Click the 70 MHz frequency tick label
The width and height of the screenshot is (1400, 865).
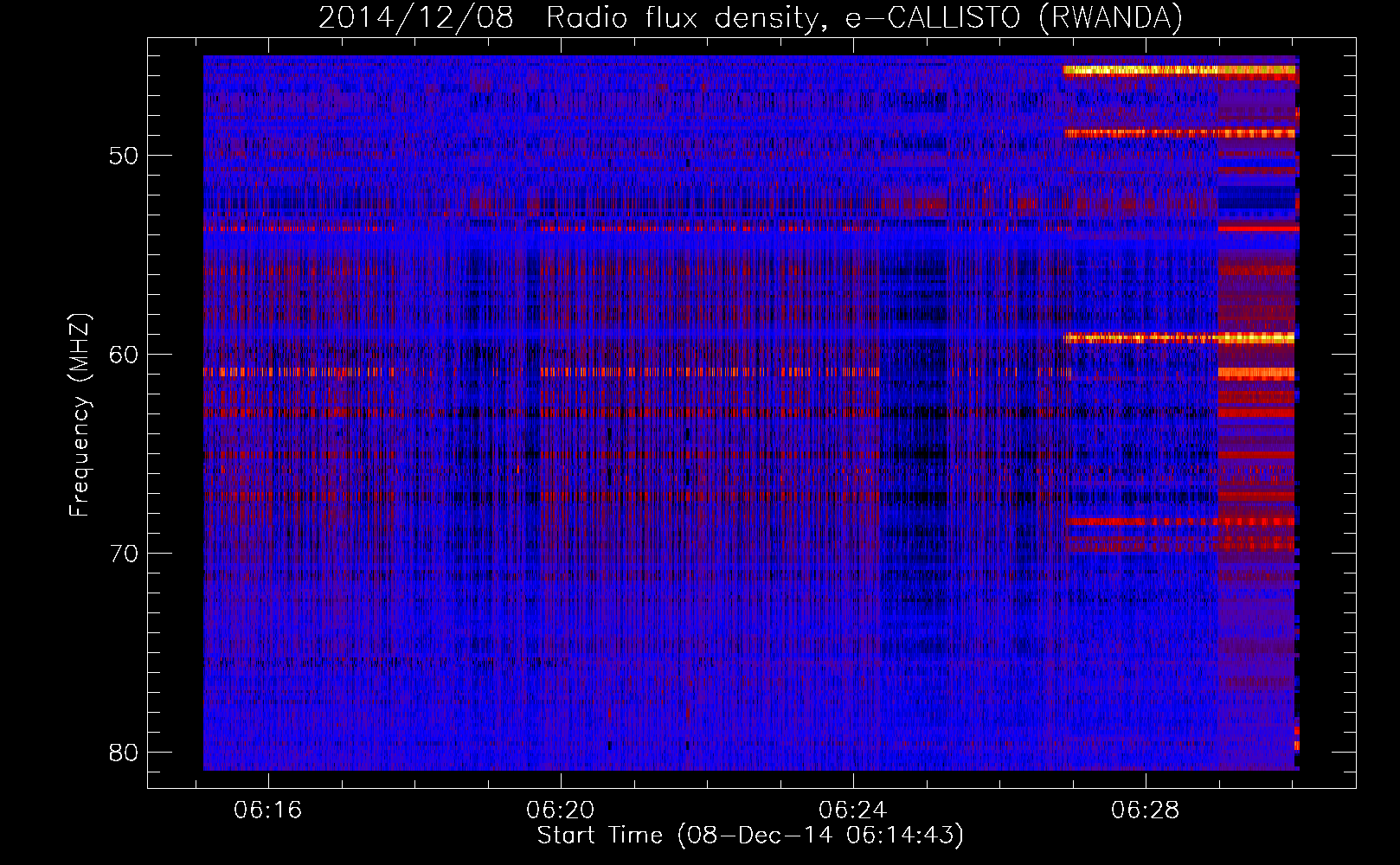click(124, 554)
